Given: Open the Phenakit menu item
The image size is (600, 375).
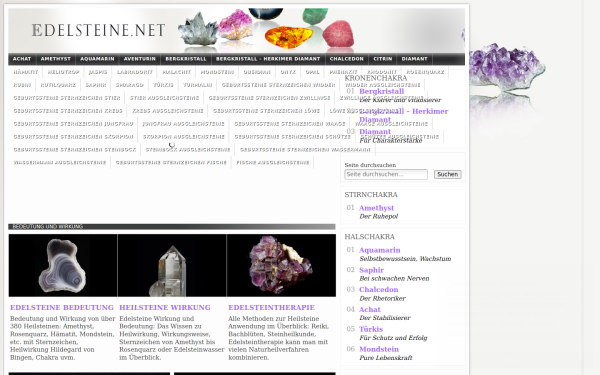Looking at the screenshot, I should [x=343, y=72].
